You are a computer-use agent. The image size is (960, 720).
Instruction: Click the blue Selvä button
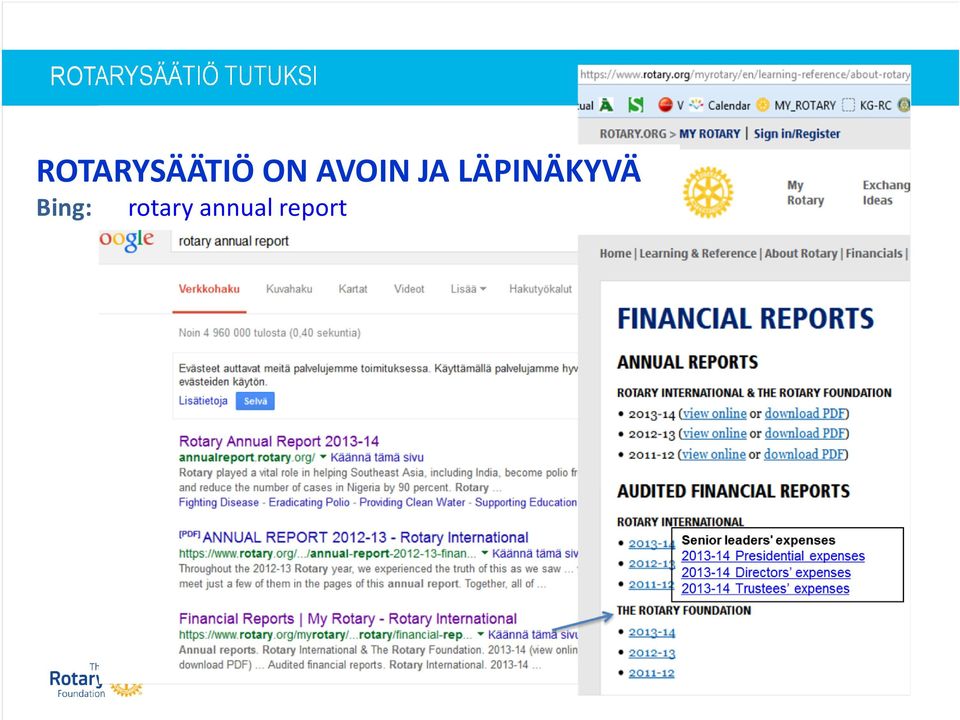tap(255, 401)
